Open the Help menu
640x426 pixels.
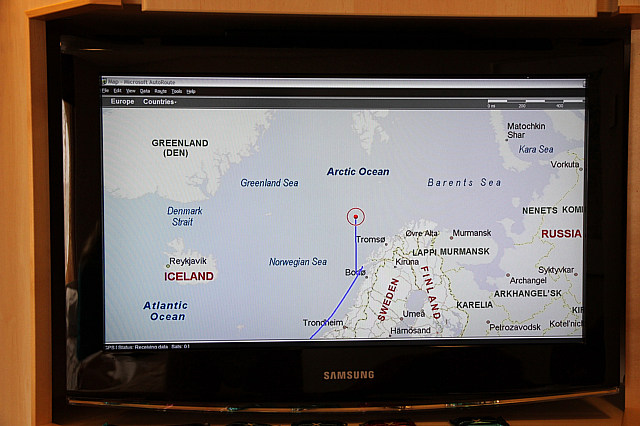tap(191, 91)
